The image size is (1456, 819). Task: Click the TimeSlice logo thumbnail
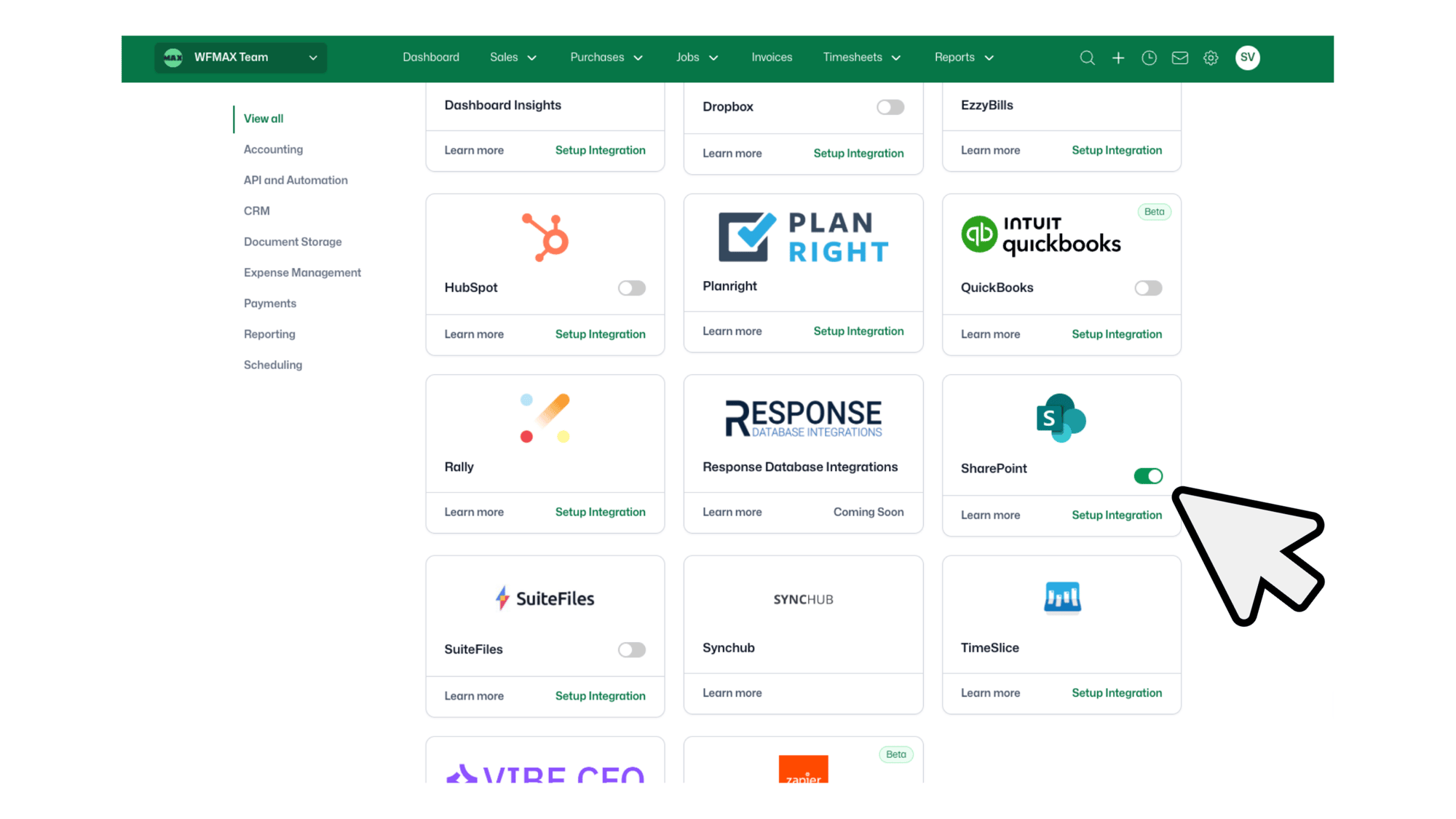point(1062,598)
